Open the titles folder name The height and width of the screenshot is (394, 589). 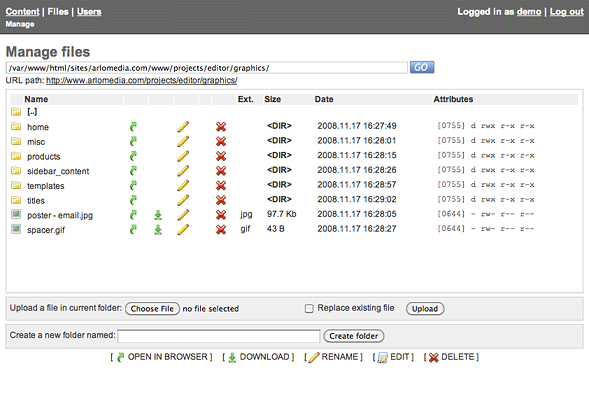(x=36, y=201)
